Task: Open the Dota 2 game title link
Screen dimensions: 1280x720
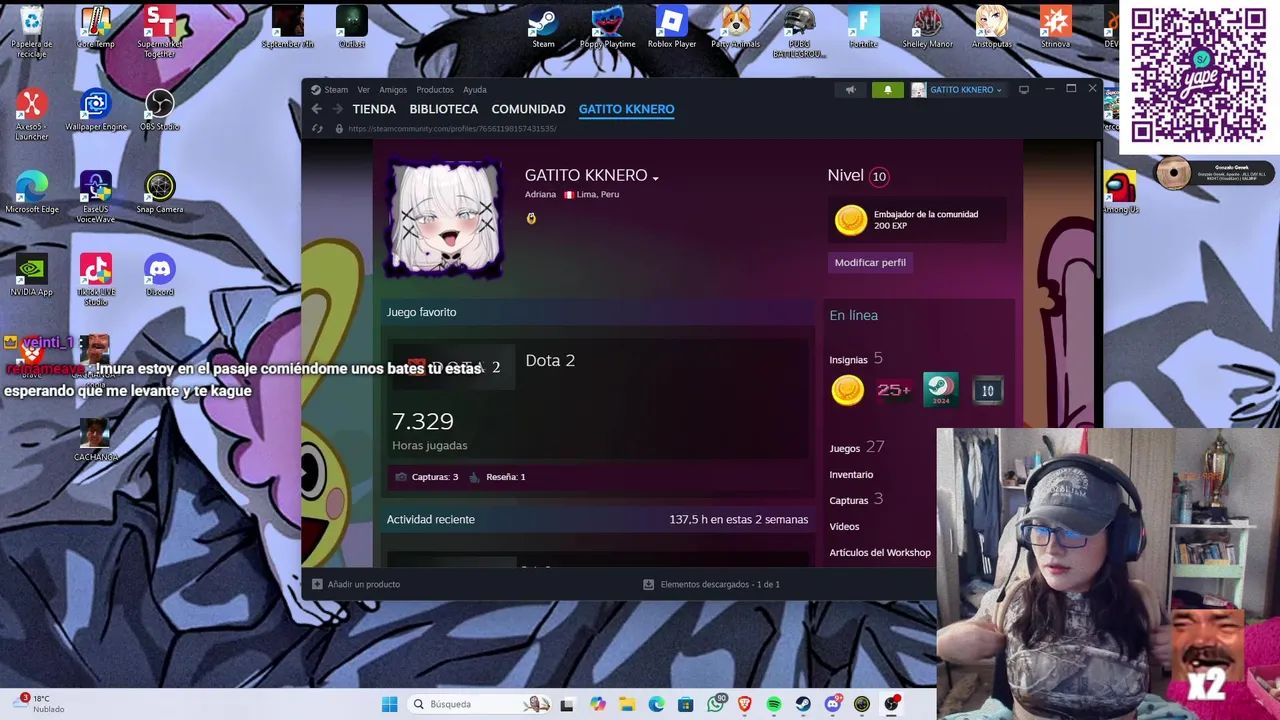Action: pos(550,360)
